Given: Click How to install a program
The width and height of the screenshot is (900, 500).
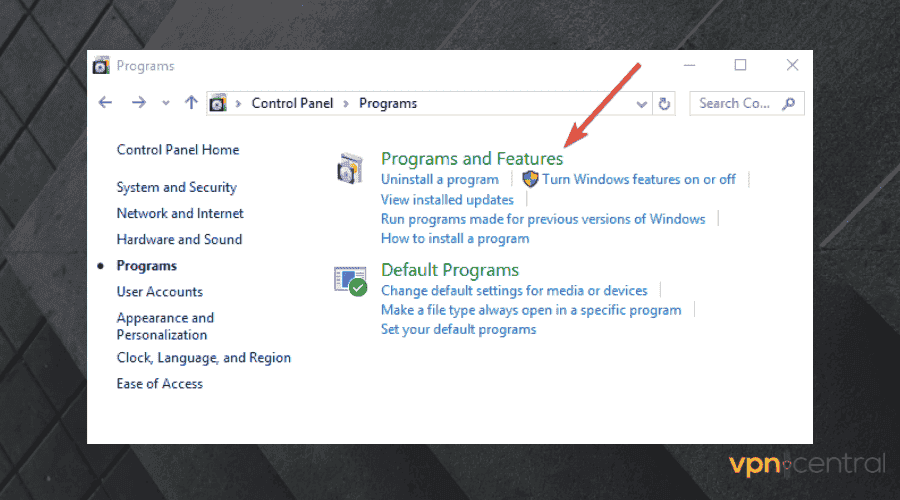Looking at the screenshot, I should click(x=455, y=239).
